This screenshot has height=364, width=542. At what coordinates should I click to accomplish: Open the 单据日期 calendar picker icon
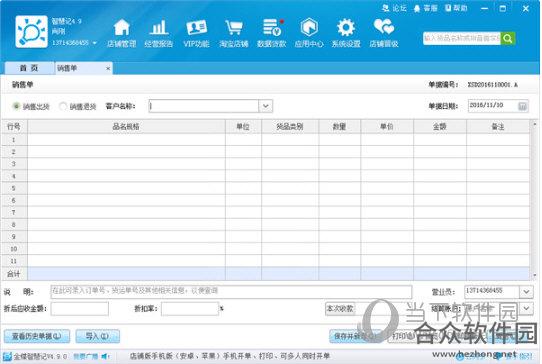pyautogui.click(x=522, y=106)
